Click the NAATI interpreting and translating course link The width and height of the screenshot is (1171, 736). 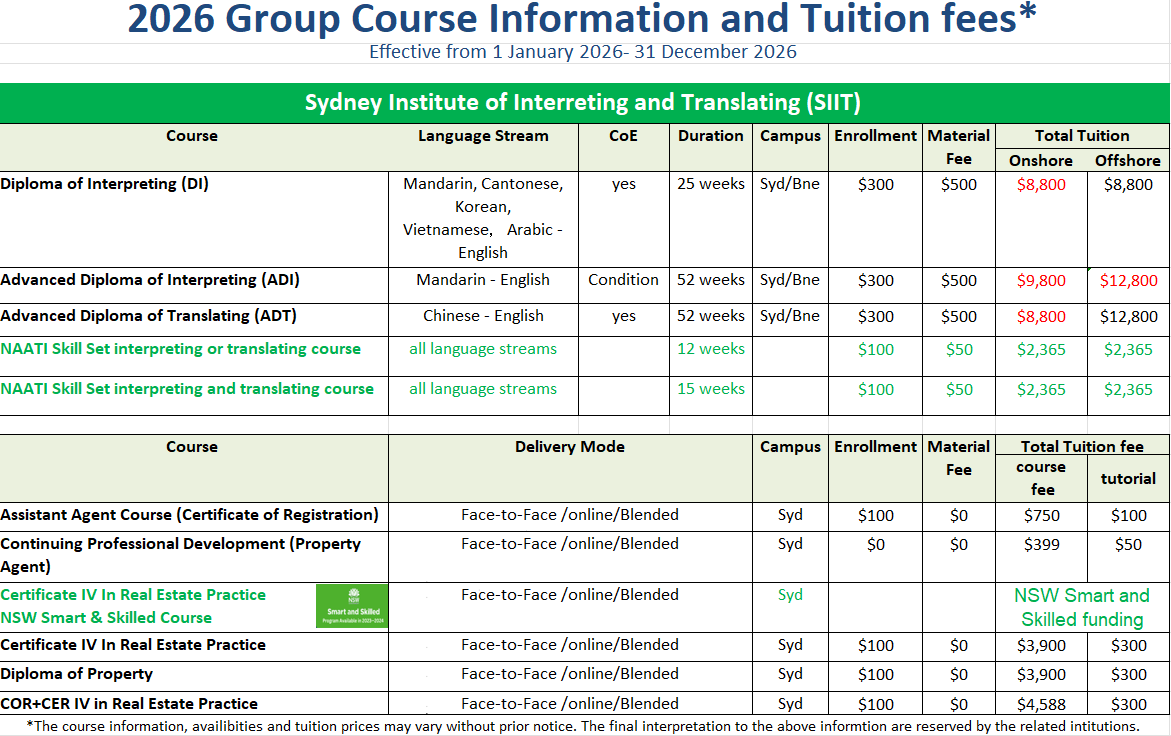click(187, 389)
